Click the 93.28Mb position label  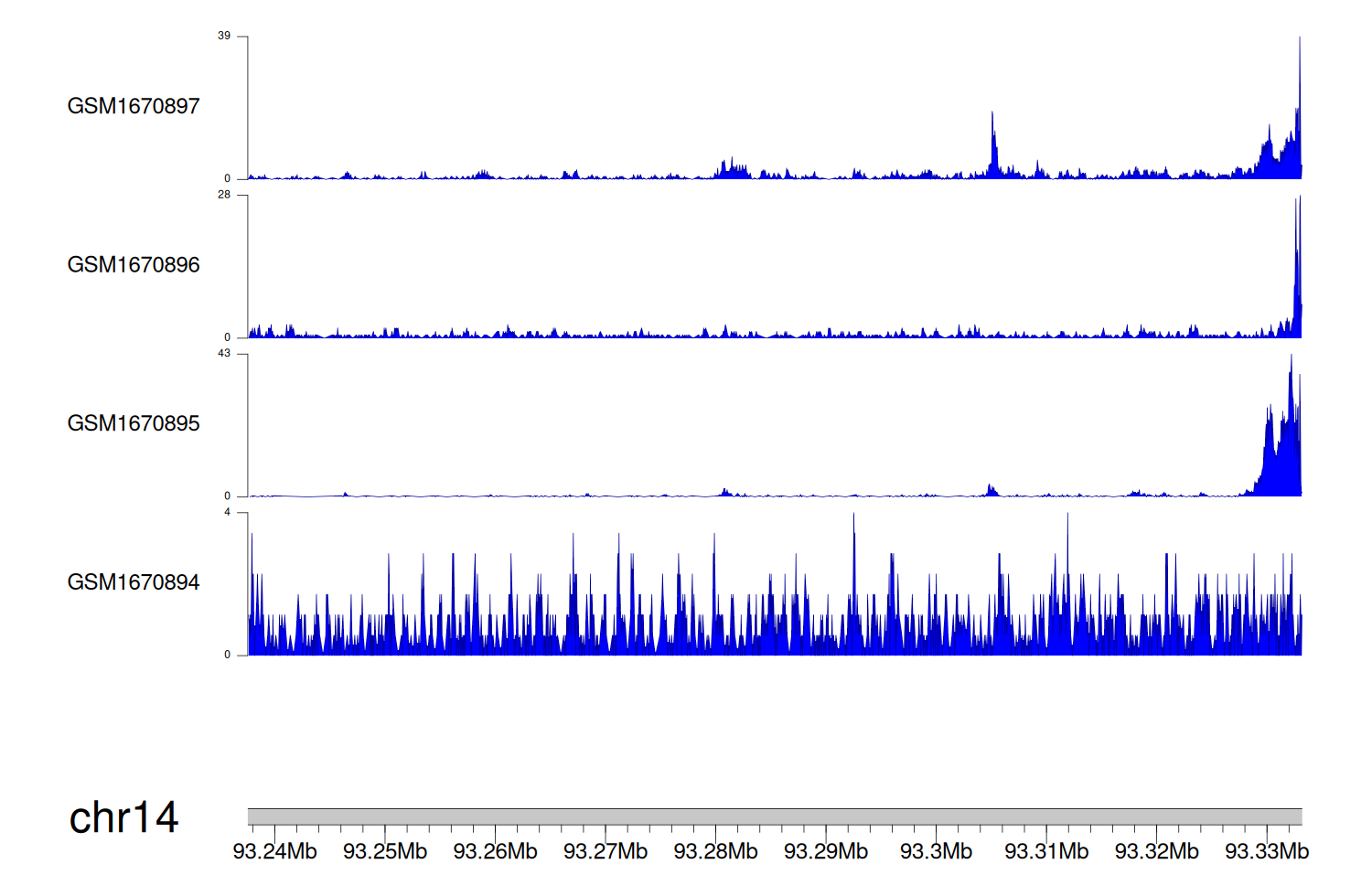point(715,851)
